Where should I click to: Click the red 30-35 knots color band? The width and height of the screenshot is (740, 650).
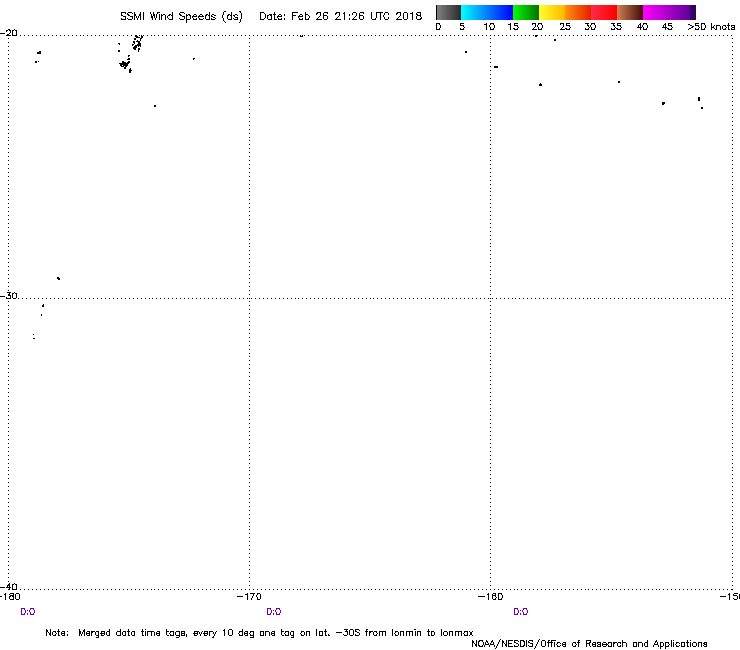(604, 13)
